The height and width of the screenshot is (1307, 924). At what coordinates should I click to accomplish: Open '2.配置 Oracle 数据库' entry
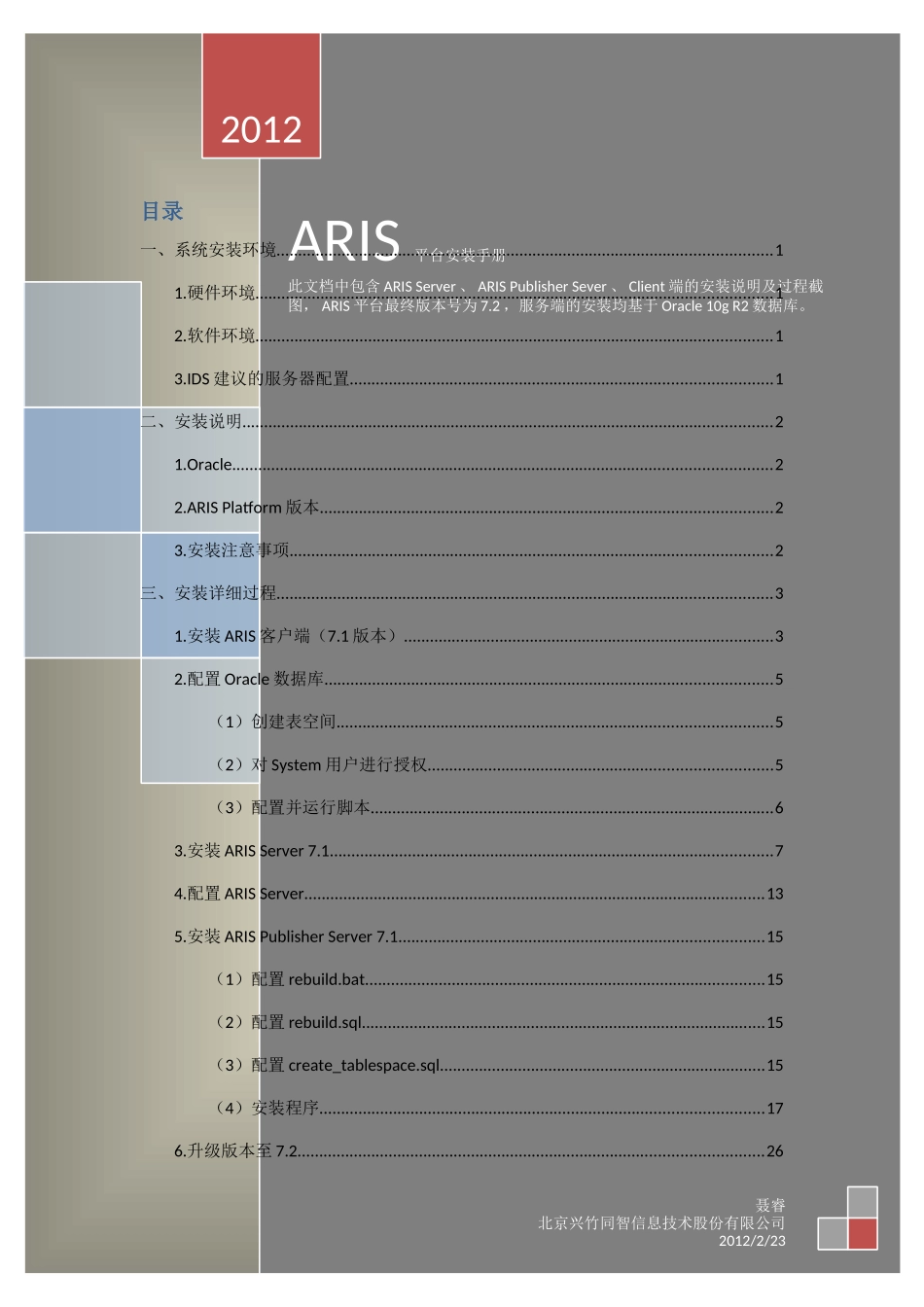pyautogui.click(x=479, y=679)
